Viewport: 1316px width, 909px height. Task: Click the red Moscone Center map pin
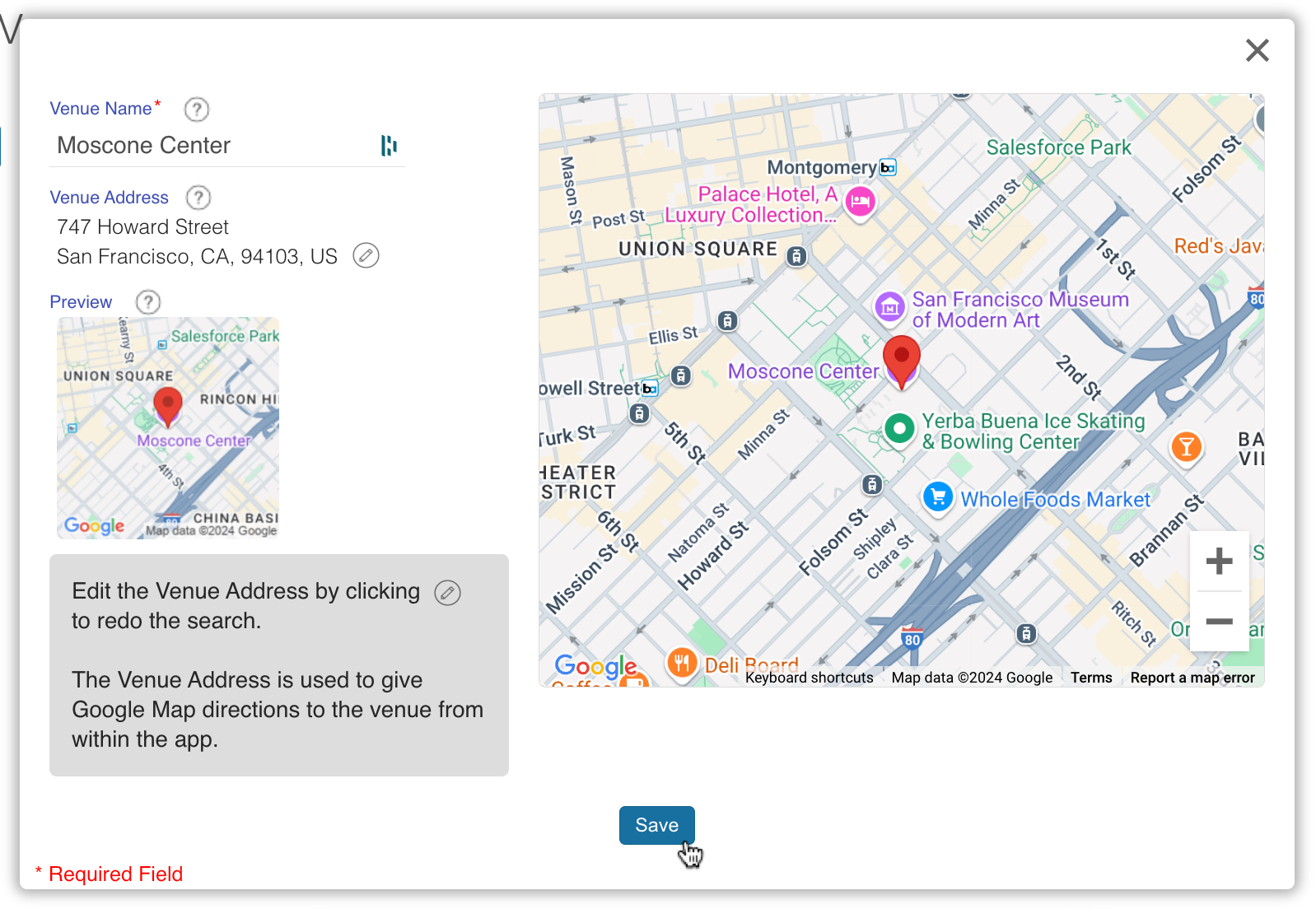(x=902, y=361)
